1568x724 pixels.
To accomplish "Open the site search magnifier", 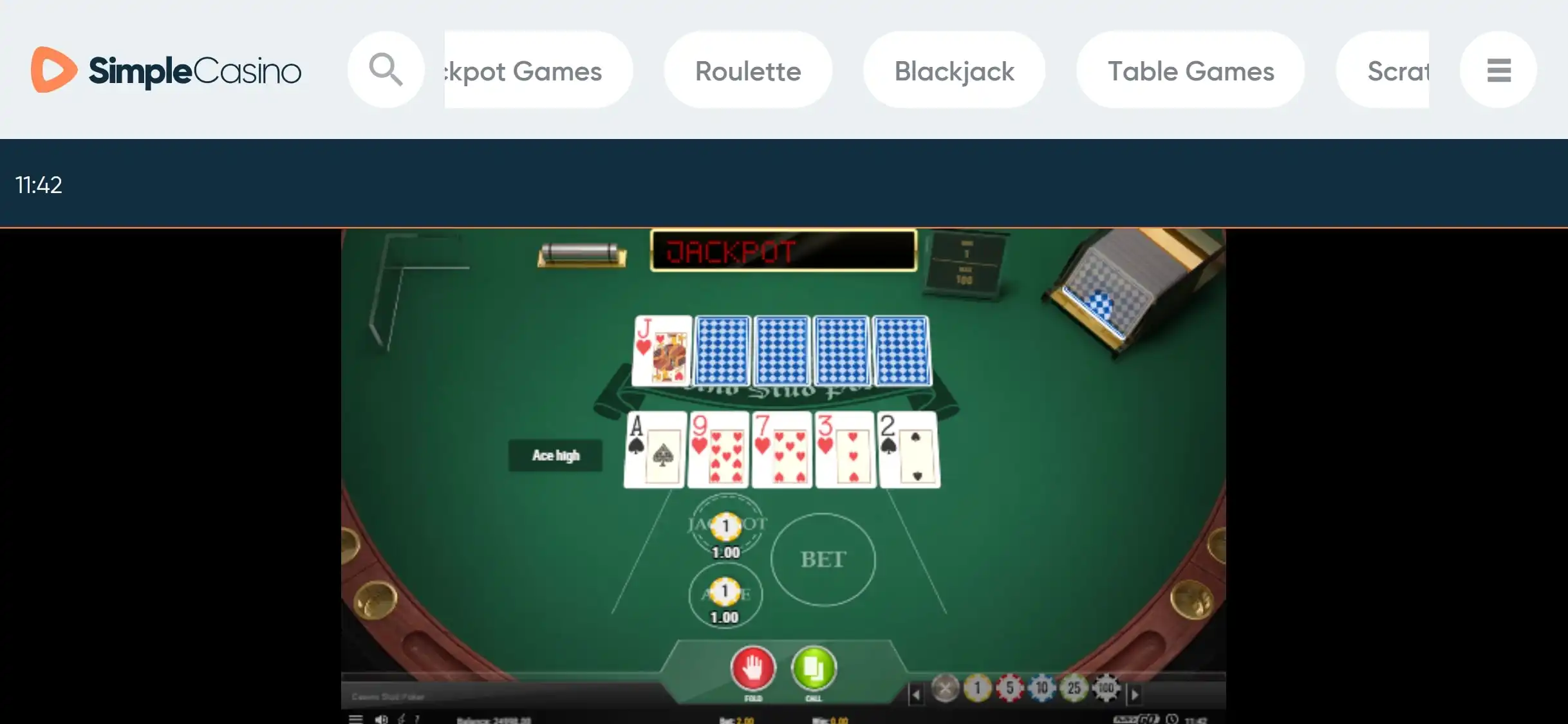I will pos(386,70).
